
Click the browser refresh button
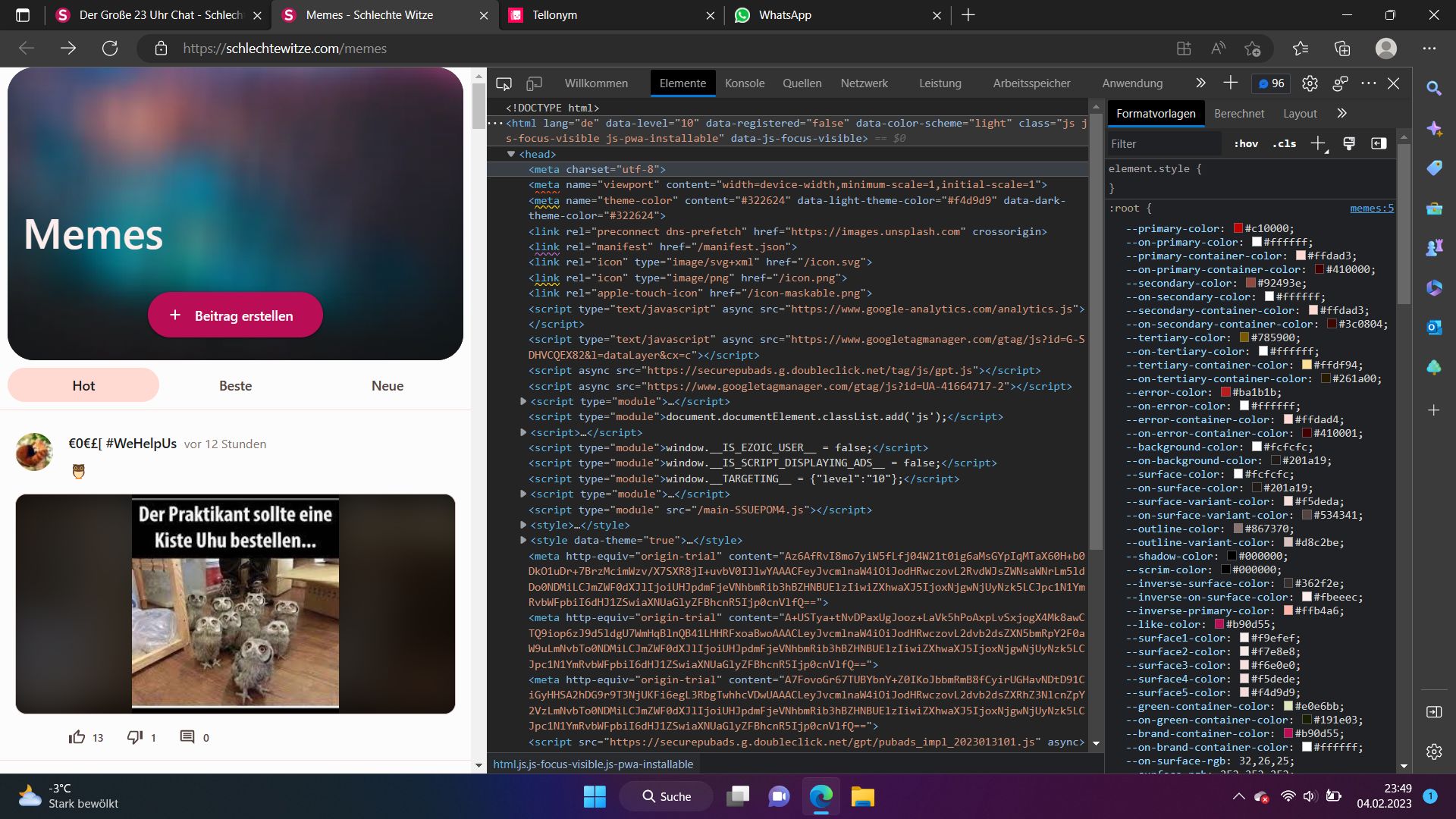[110, 49]
